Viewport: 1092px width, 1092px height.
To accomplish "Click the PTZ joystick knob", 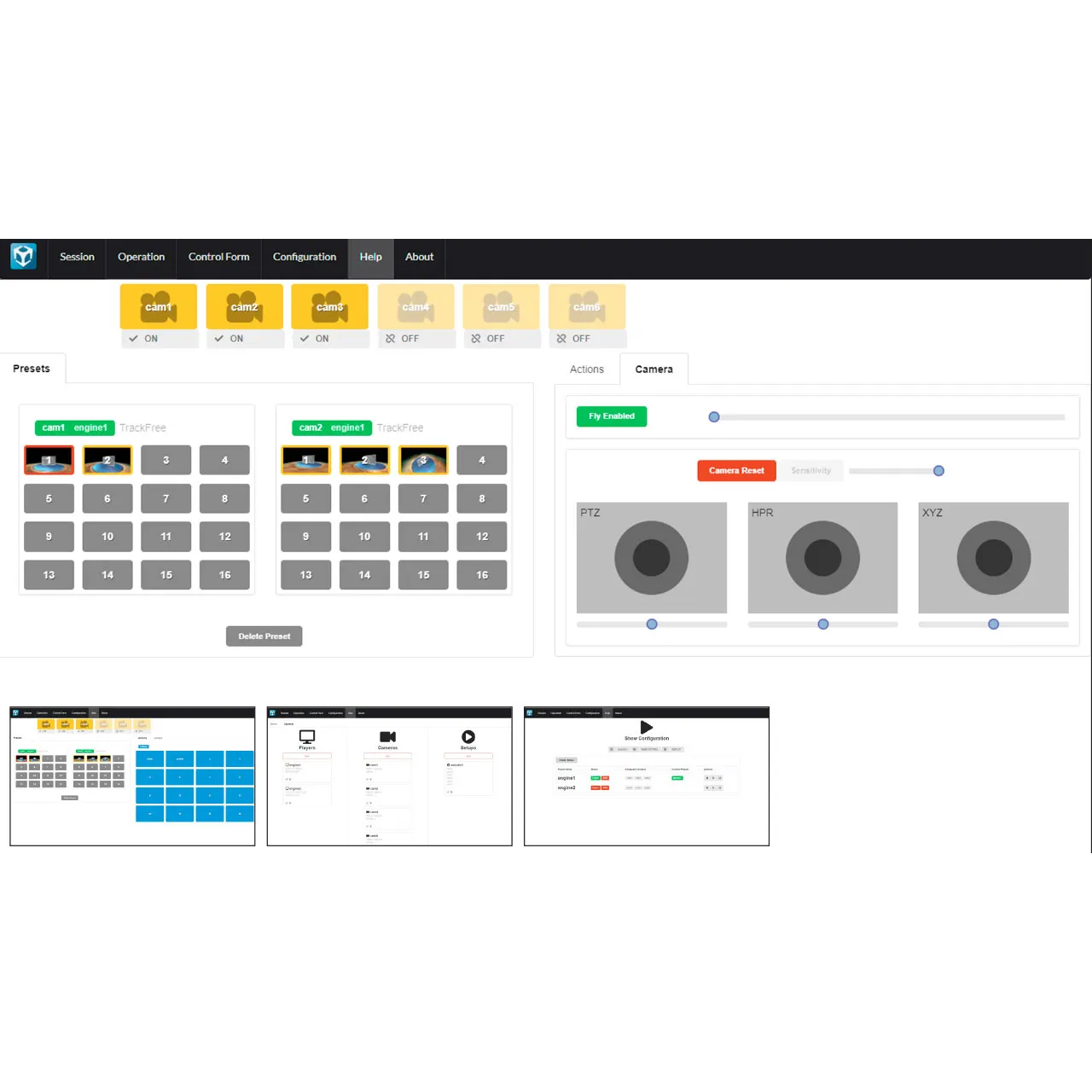I will click(x=652, y=558).
